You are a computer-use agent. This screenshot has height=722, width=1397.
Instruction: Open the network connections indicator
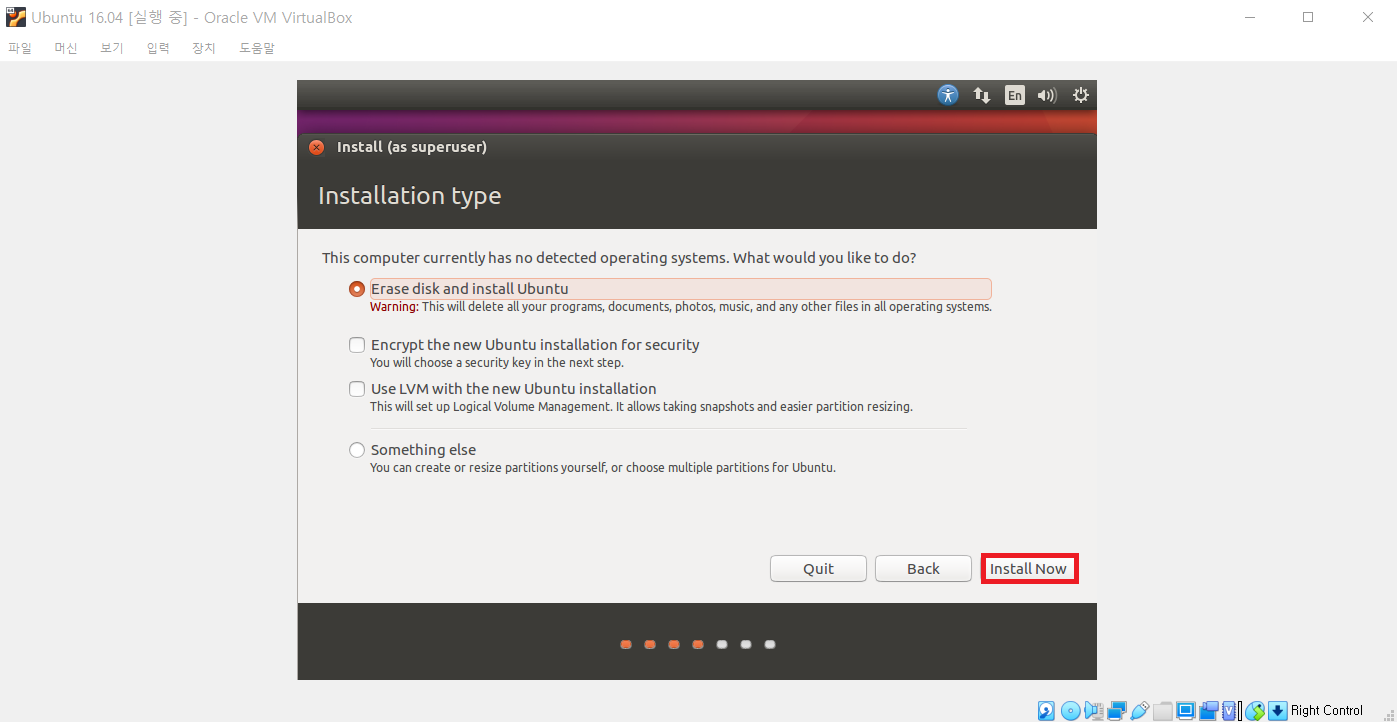coord(982,95)
